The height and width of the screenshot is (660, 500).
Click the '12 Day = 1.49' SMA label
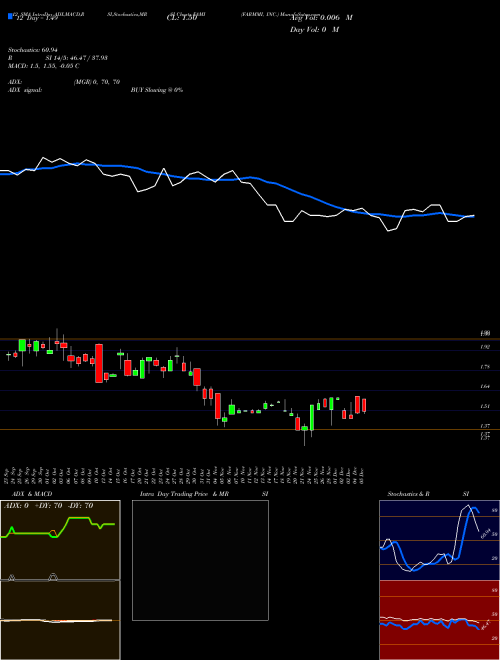point(35,18)
